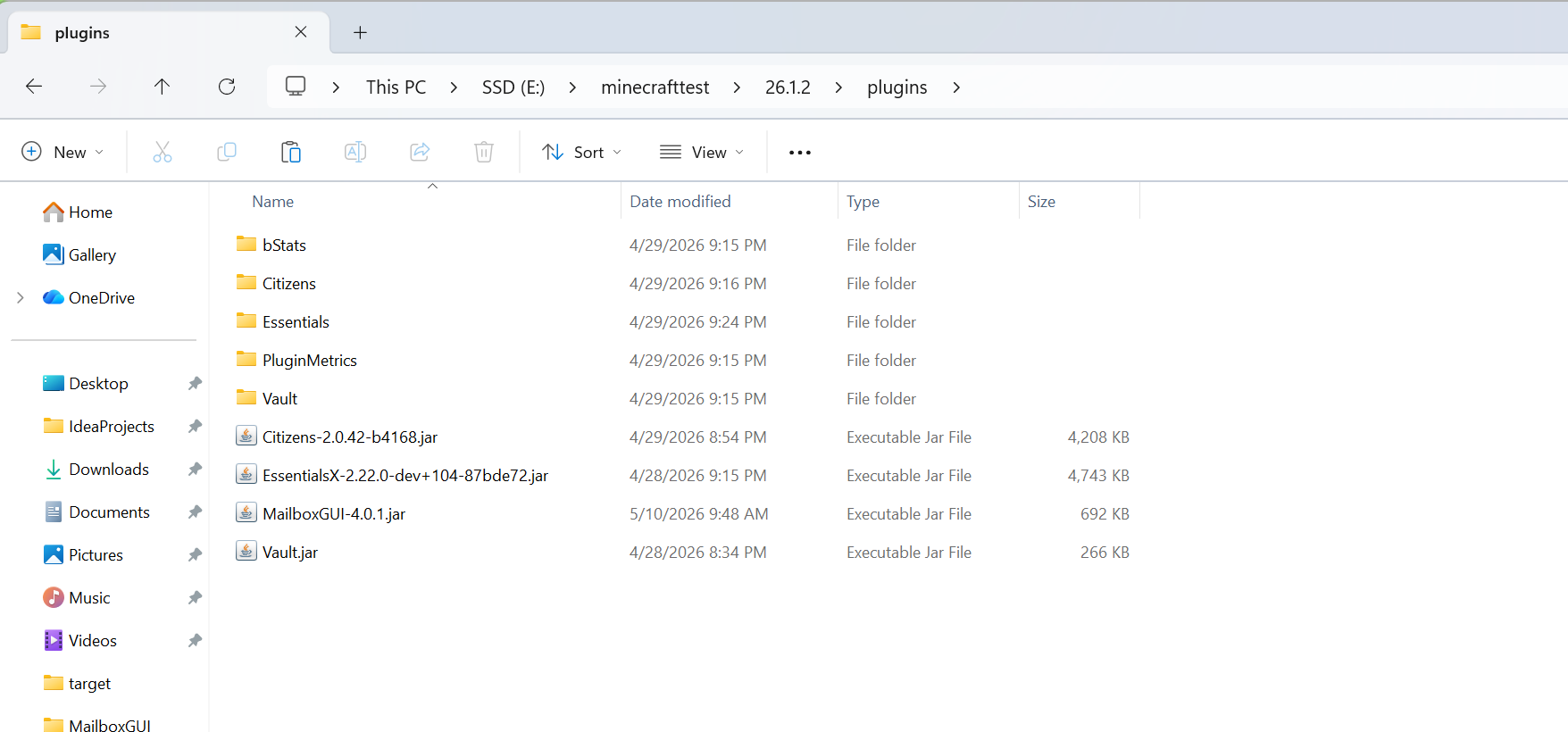Open the Sort dropdown menu
Image resolution: width=1568 pixels, height=732 pixels.
pyautogui.click(x=582, y=153)
